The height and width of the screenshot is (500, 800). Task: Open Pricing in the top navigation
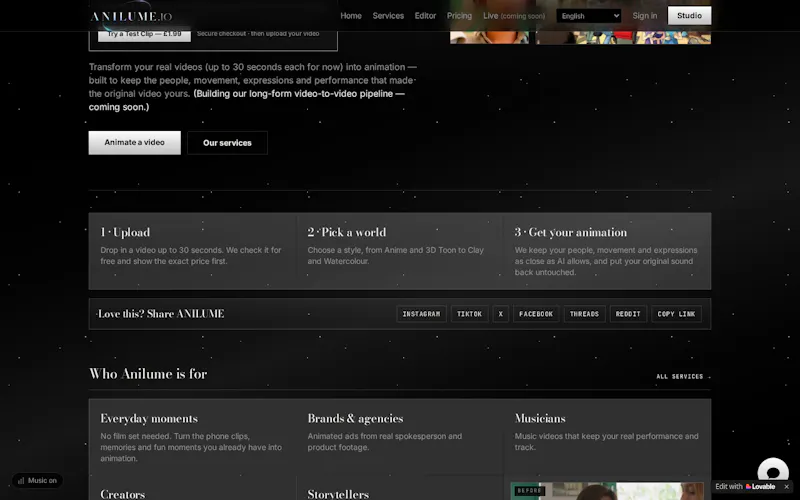pyautogui.click(x=459, y=16)
